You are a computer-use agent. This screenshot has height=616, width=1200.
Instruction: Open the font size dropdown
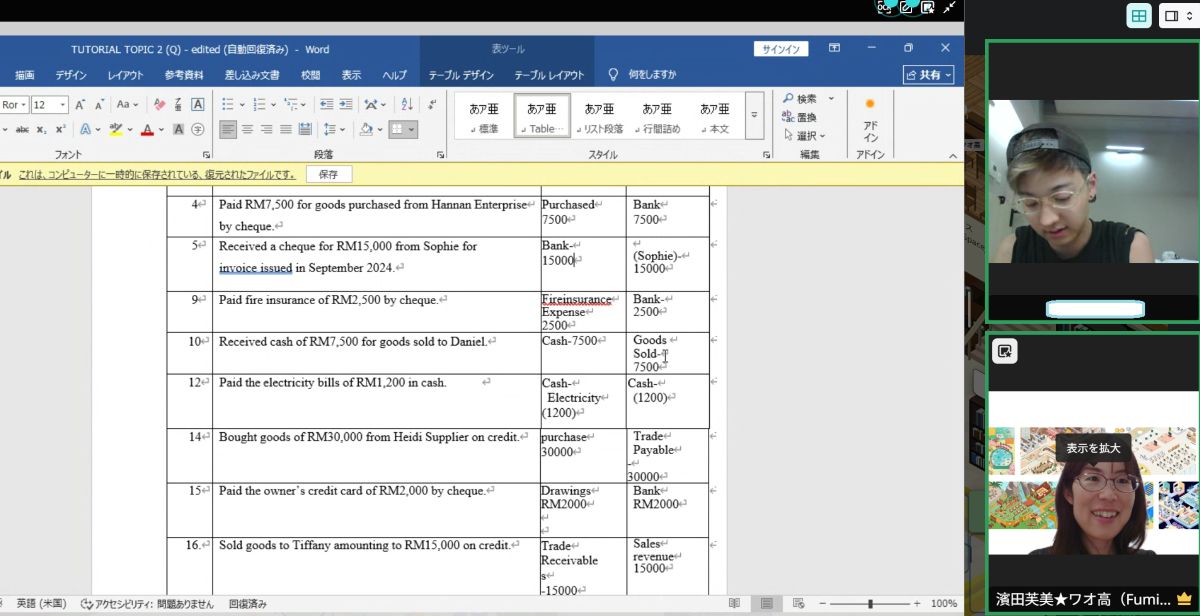(x=63, y=105)
